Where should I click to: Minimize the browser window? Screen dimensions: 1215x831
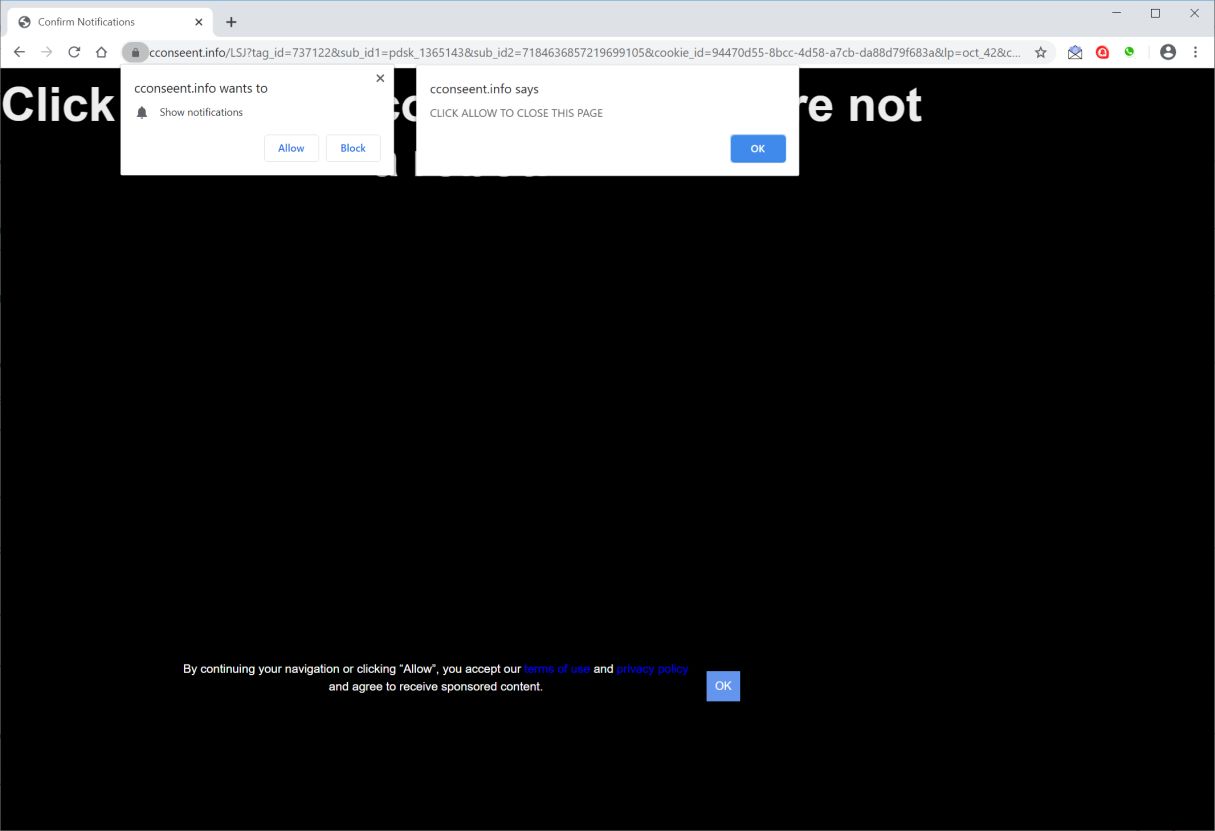tap(1115, 13)
